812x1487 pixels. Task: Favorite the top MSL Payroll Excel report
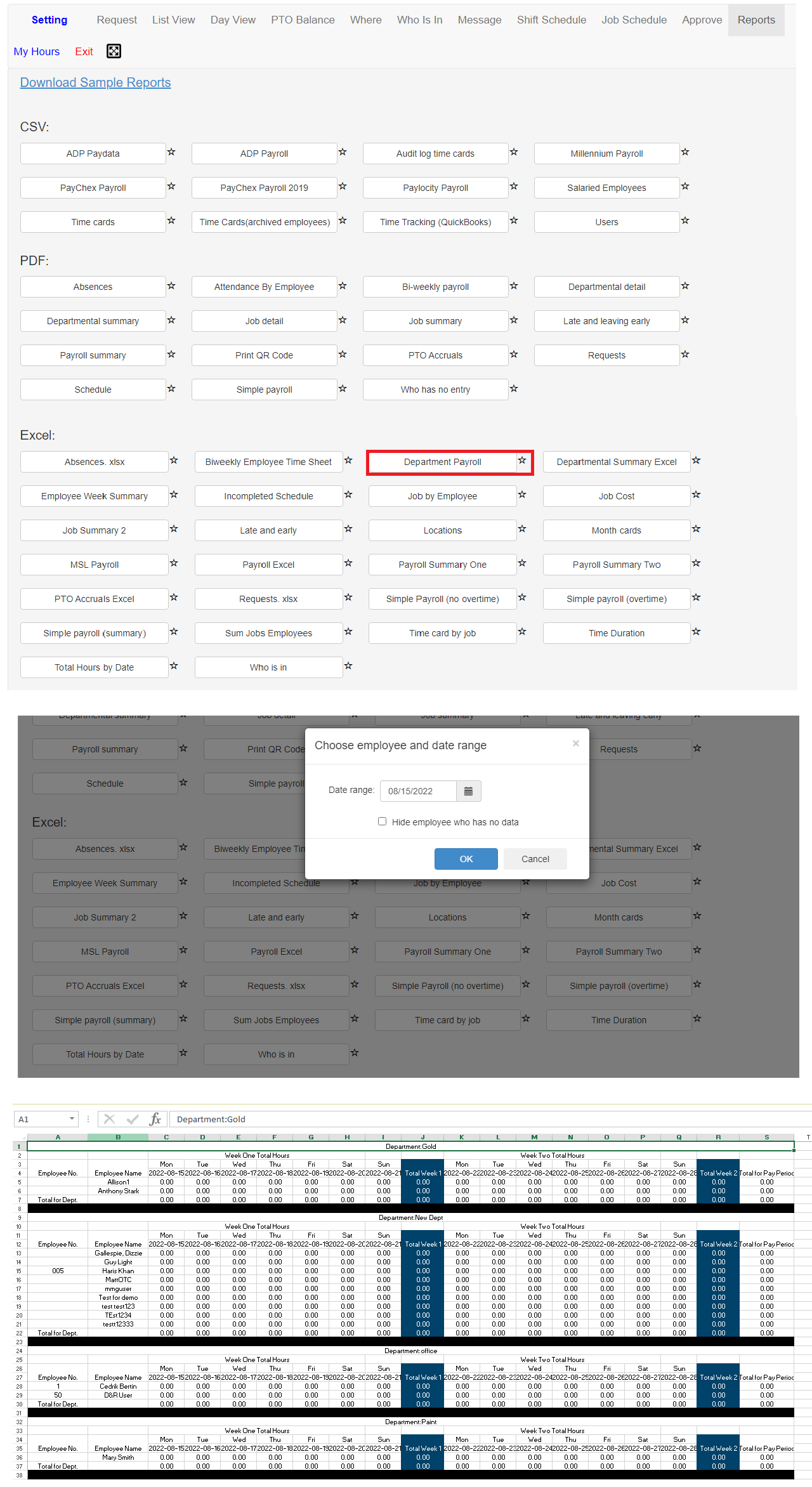(x=174, y=563)
